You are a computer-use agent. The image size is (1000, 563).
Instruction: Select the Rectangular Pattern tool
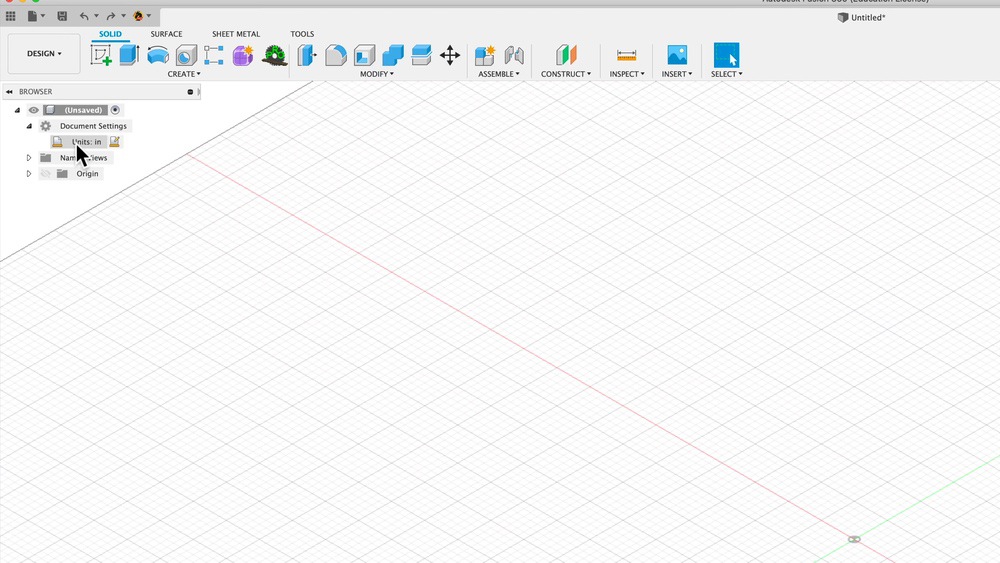[214, 55]
